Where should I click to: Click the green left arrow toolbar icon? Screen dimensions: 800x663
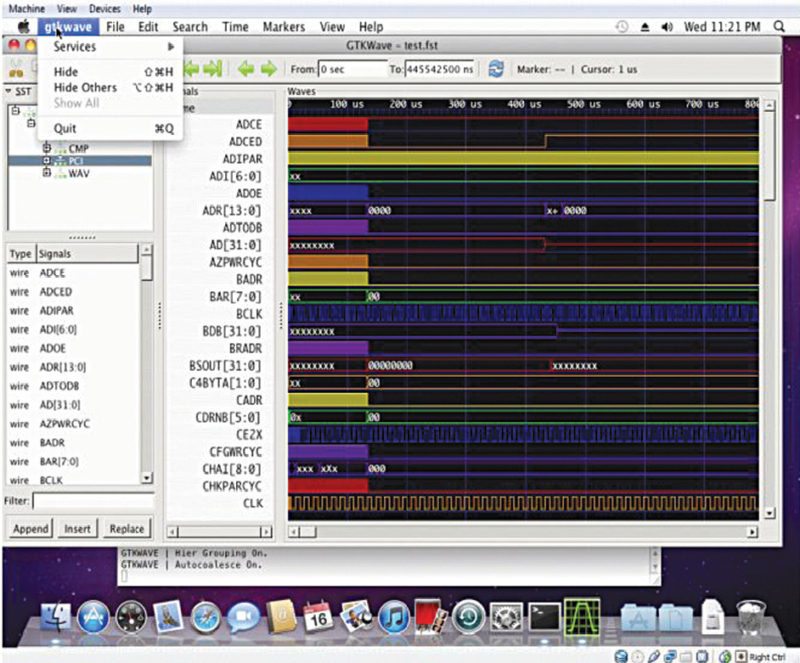(244, 69)
